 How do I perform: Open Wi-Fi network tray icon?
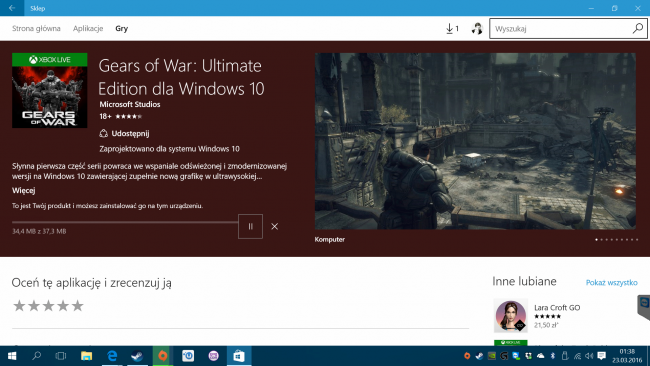(577, 356)
